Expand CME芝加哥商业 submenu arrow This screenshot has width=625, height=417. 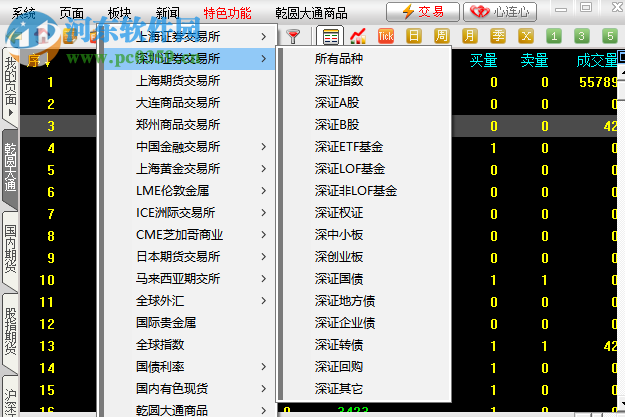(263, 234)
